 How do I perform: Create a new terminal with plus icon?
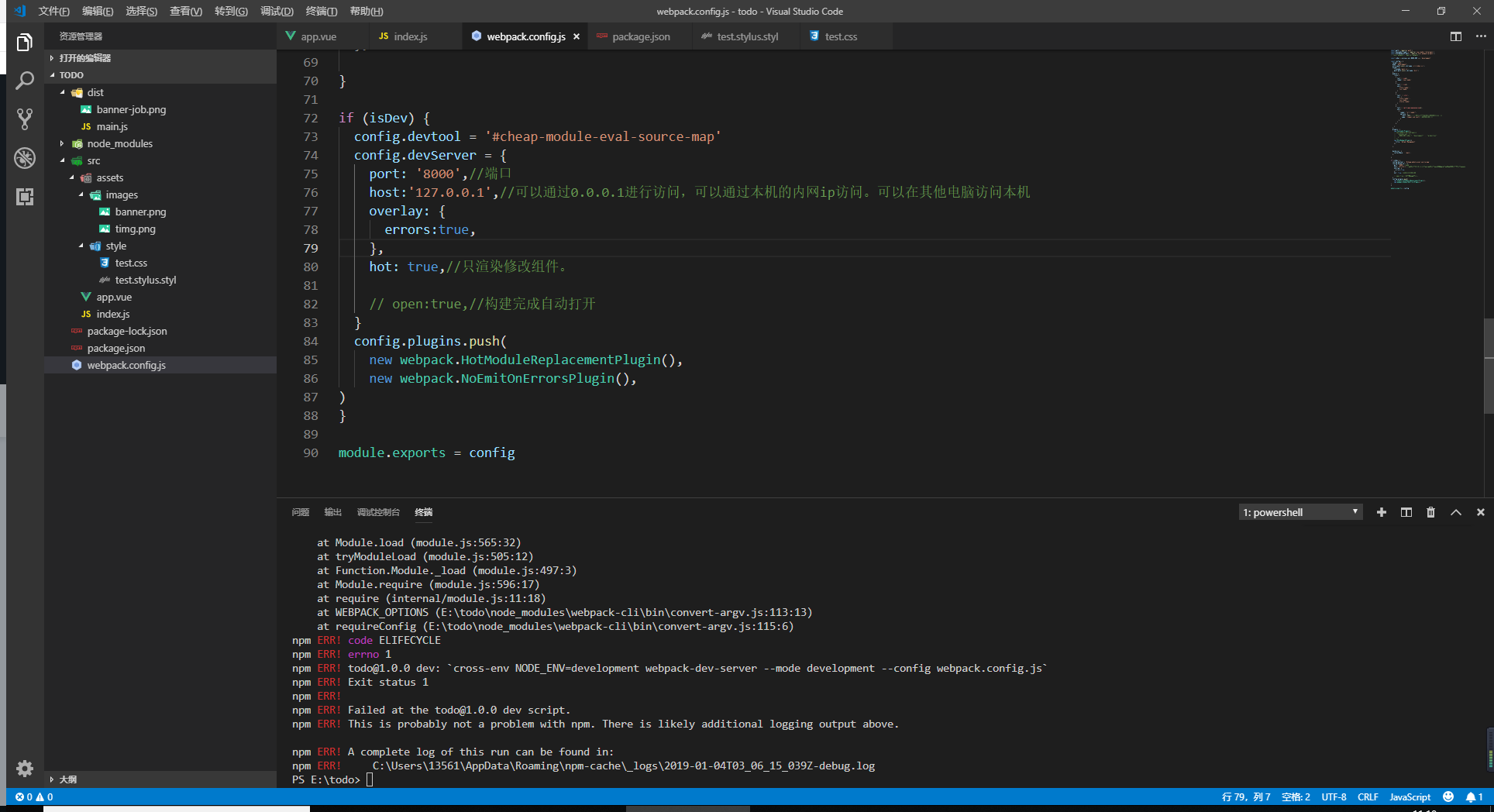[1382, 512]
